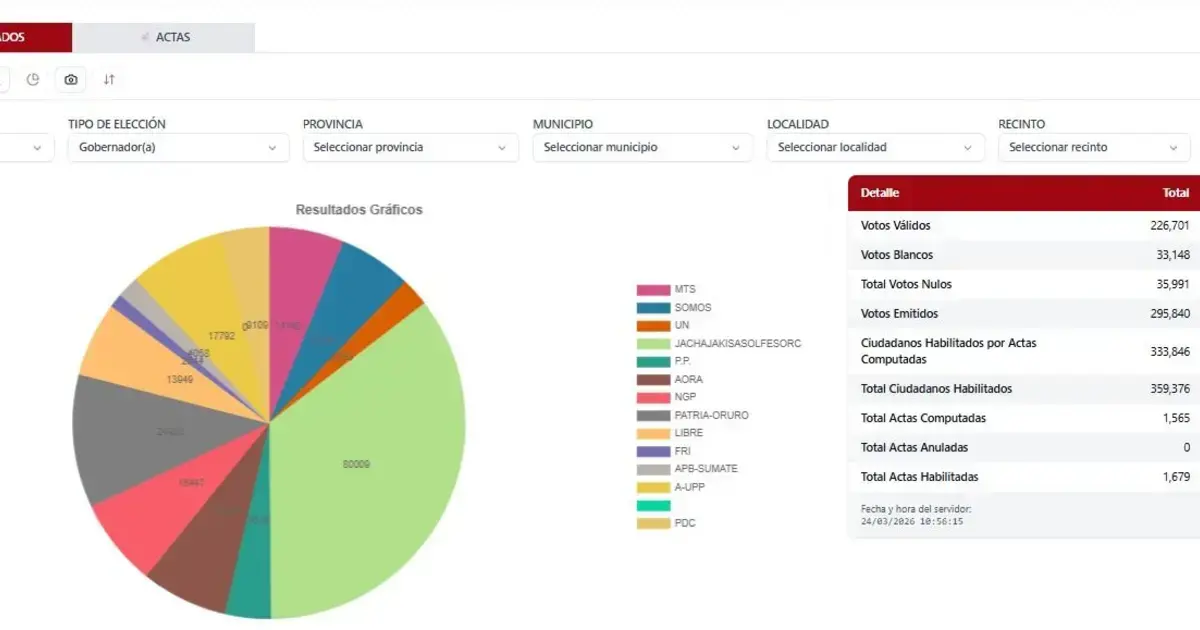Open the Provincia selector
This screenshot has height=630, width=1200.
[x=411, y=147]
